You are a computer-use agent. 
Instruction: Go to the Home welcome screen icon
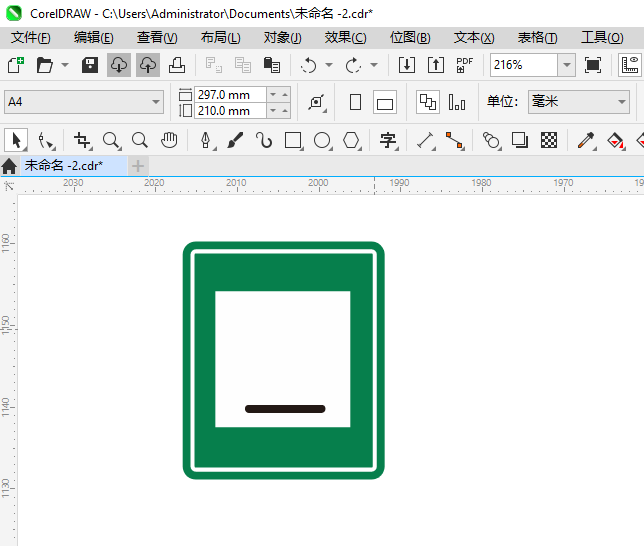[9, 166]
